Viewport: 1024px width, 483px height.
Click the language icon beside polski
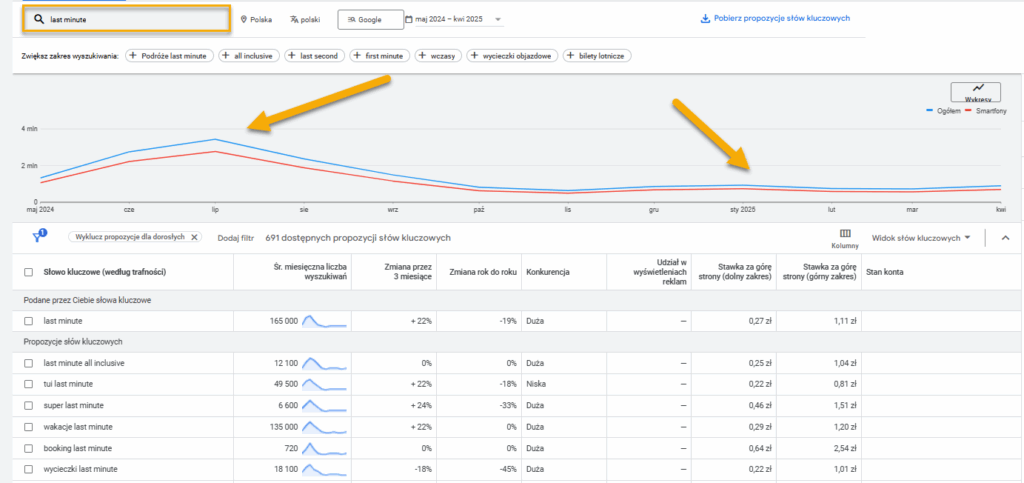click(294, 19)
